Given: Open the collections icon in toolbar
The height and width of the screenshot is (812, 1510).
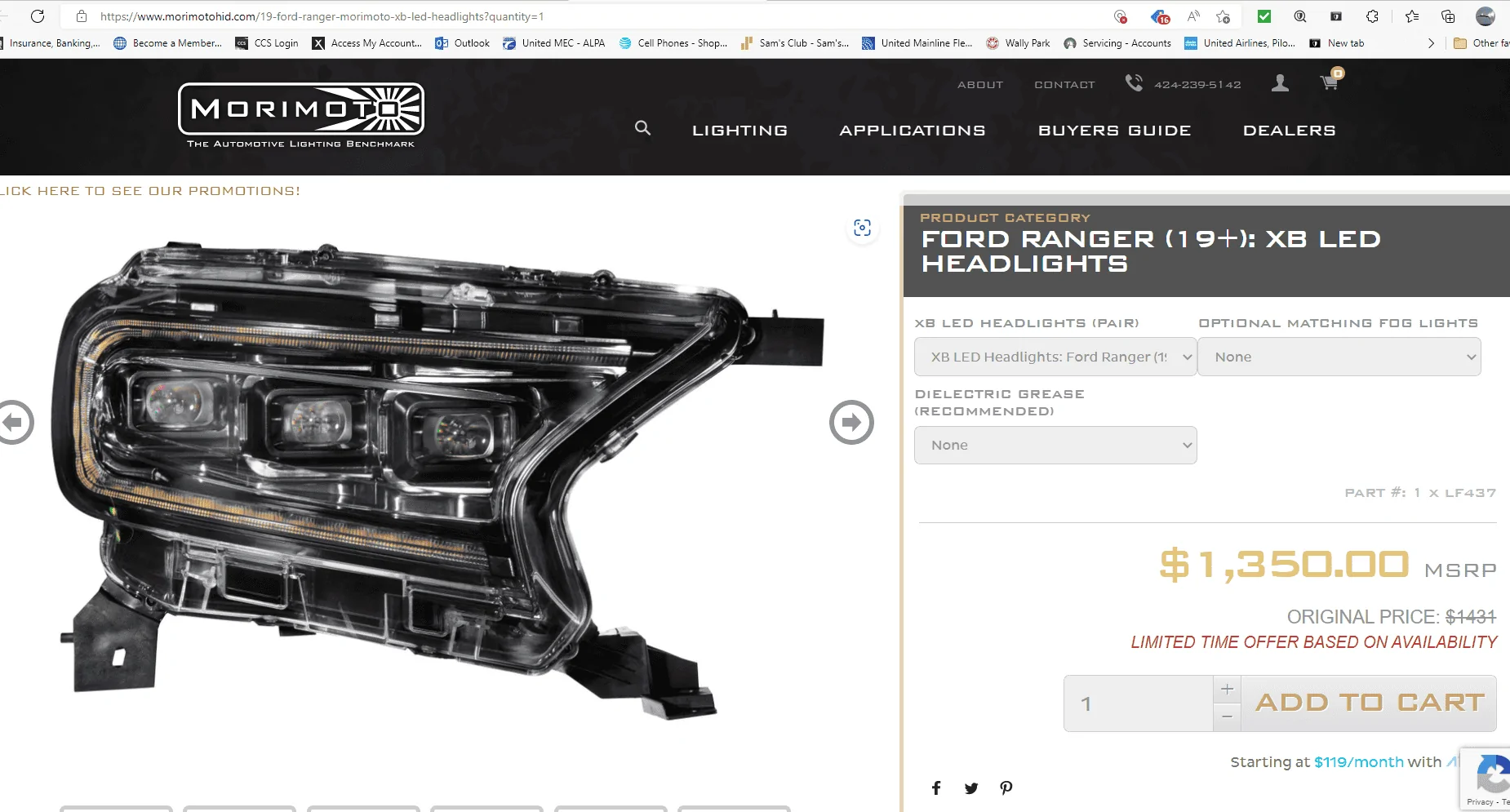Looking at the screenshot, I should pos(1448,16).
